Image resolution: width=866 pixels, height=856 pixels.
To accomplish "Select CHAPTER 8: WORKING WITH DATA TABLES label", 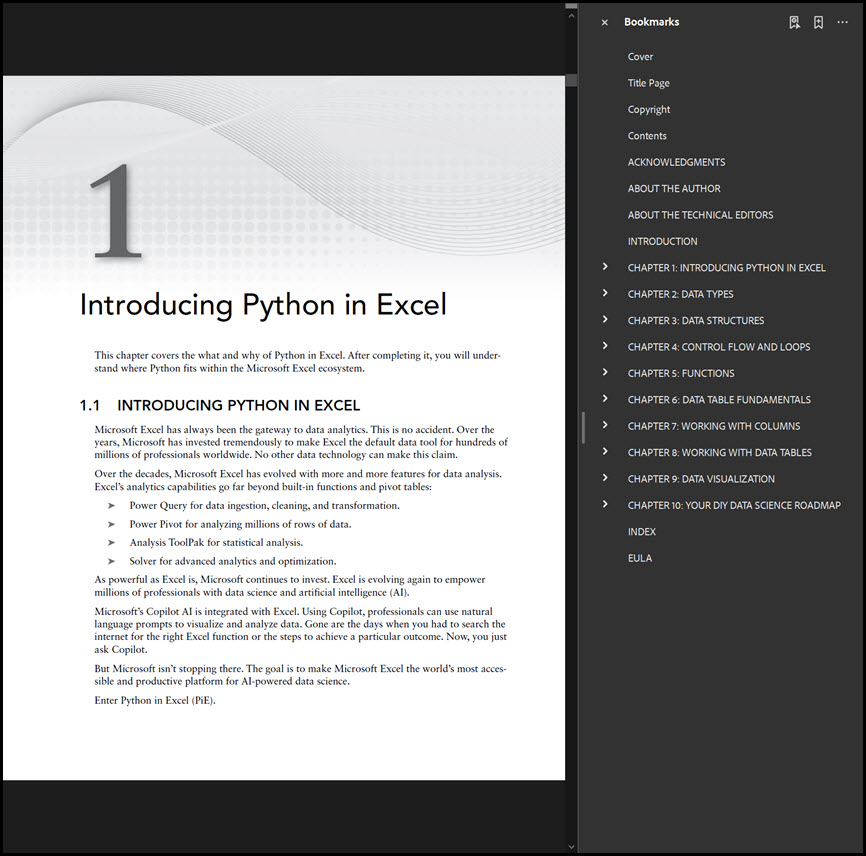I will pos(720,453).
